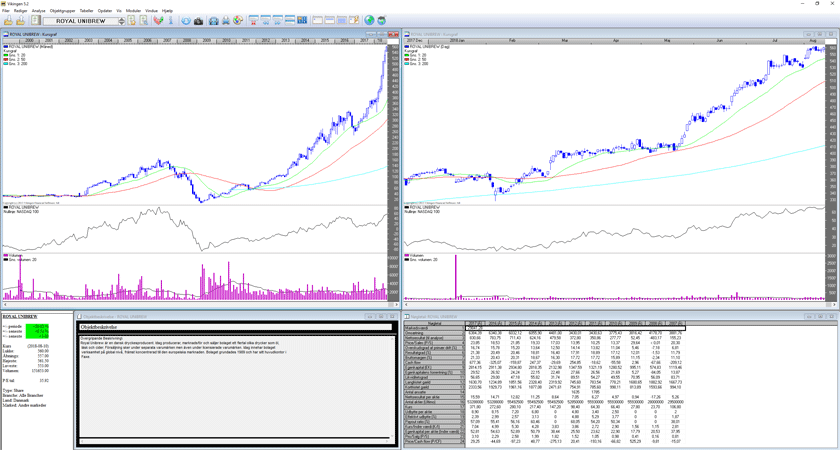Click the Volumen value in info panel
The image size is (840, 450).
pyautogui.click(x=41, y=370)
